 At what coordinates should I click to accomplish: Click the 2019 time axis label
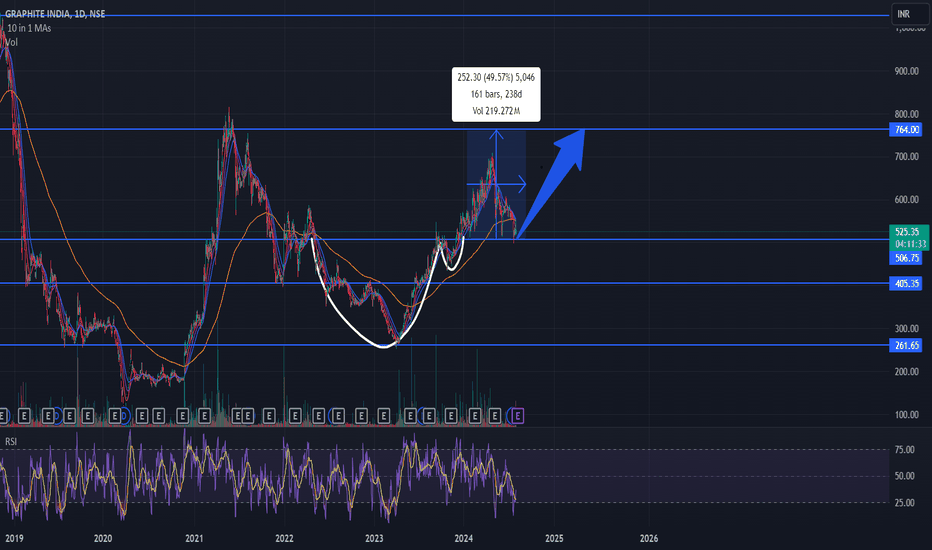pyautogui.click(x=14, y=538)
